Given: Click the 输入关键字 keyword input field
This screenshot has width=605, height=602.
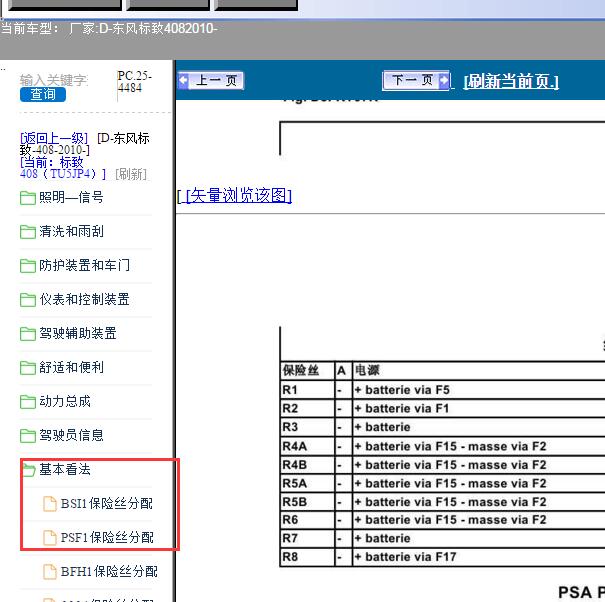Looking at the screenshot, I should 54,80.
